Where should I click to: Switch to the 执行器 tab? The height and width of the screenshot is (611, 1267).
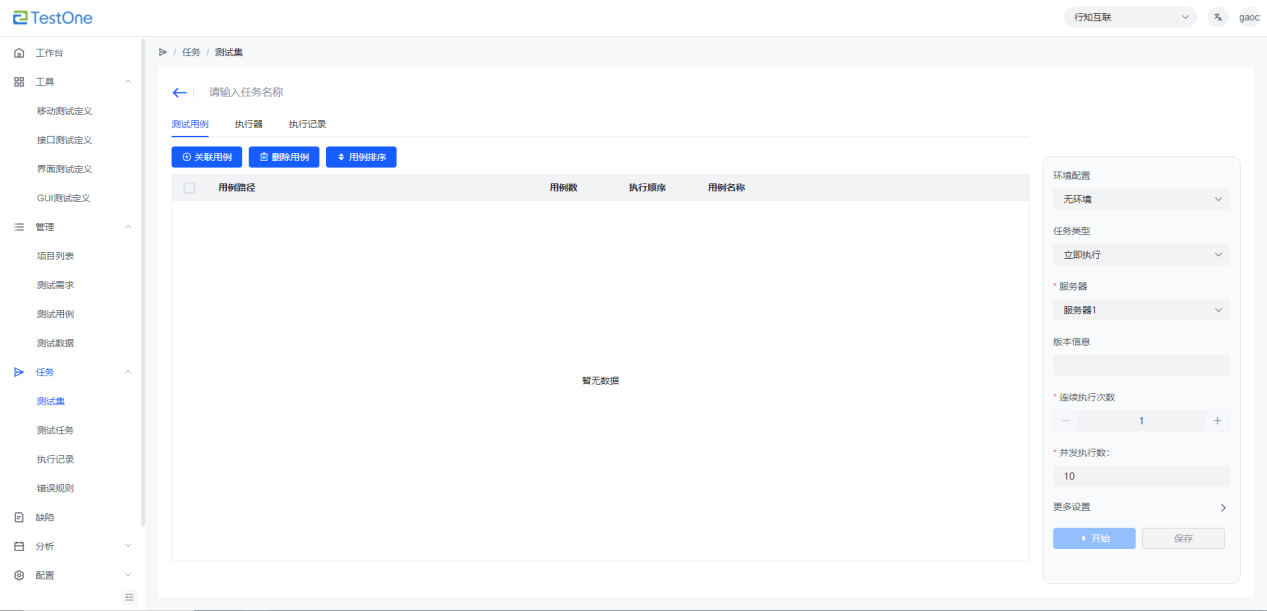pos(249,124)
